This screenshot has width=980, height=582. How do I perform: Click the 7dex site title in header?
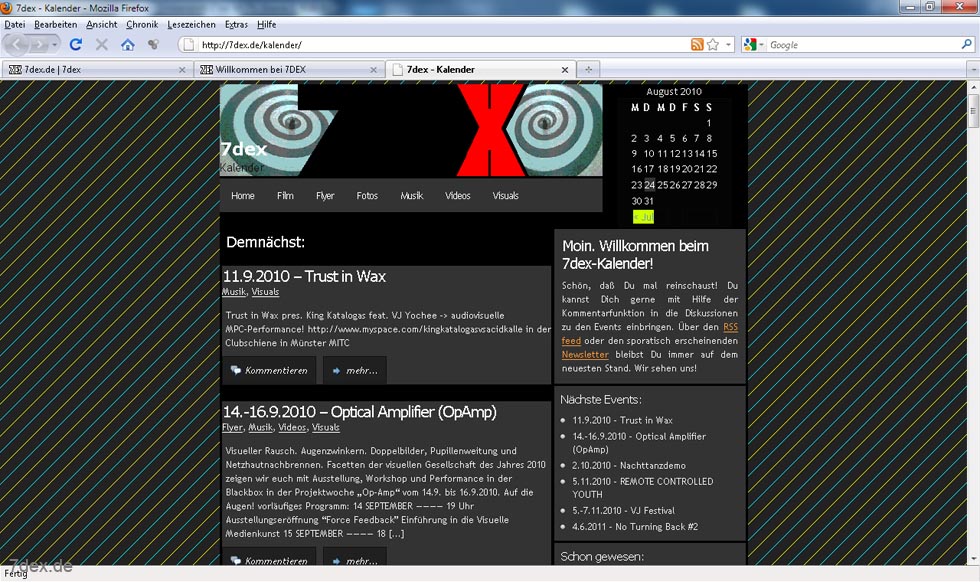[244, 149]
